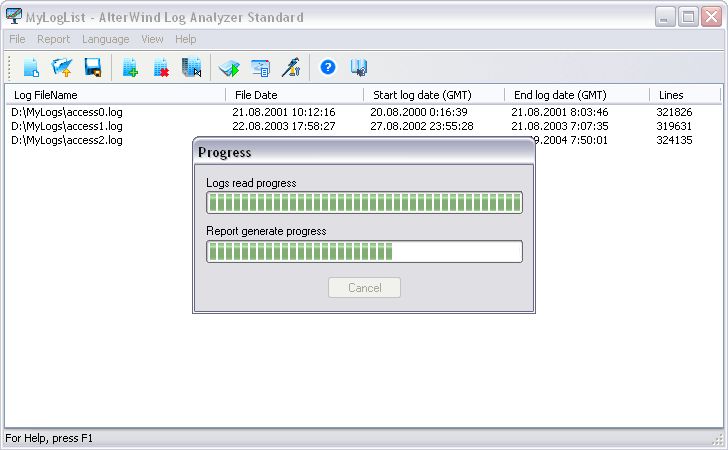This screenshot has width=728, height=450.
Task: Generate report with green arrow icon
Action: (229, 68)
